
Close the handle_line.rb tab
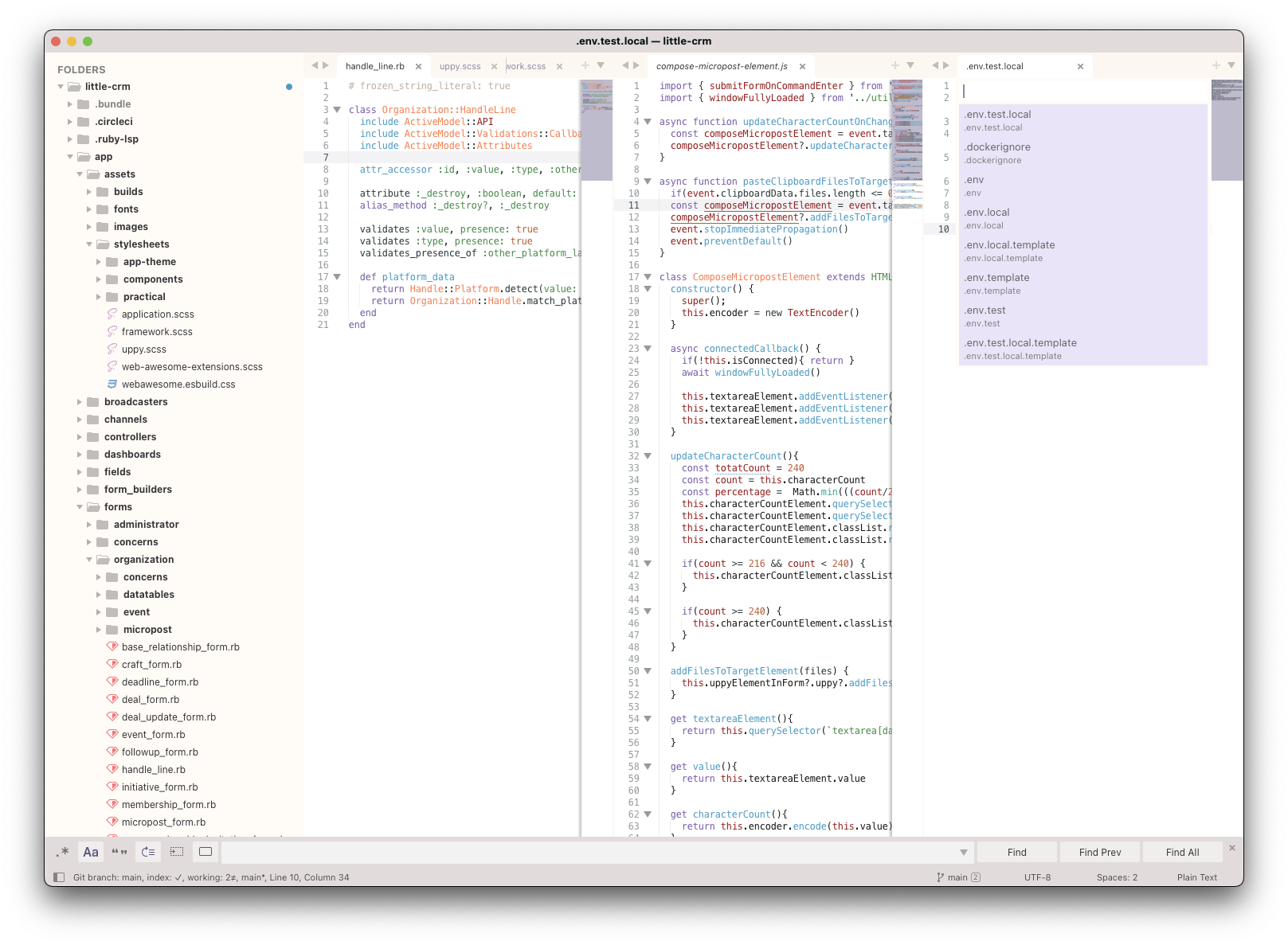tap(418, 67)
